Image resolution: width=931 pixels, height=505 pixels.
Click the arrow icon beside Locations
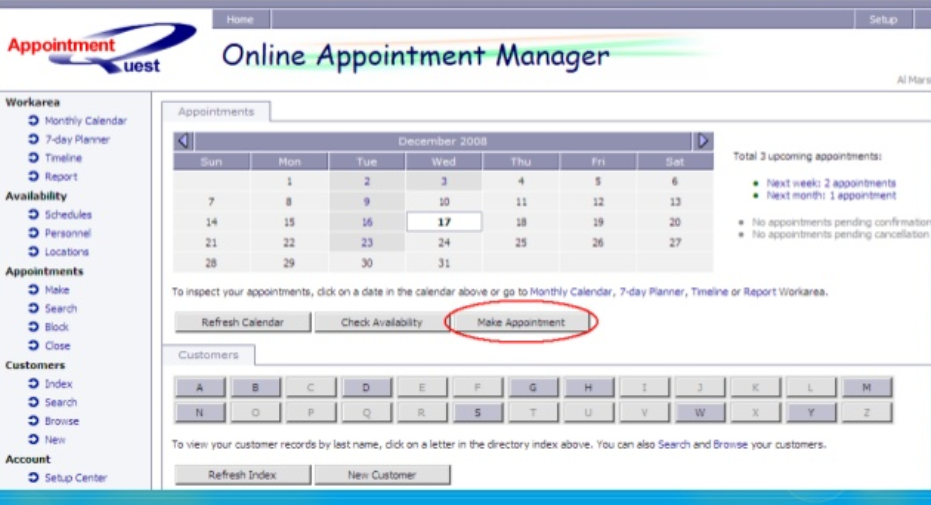[x=33, y=252]
